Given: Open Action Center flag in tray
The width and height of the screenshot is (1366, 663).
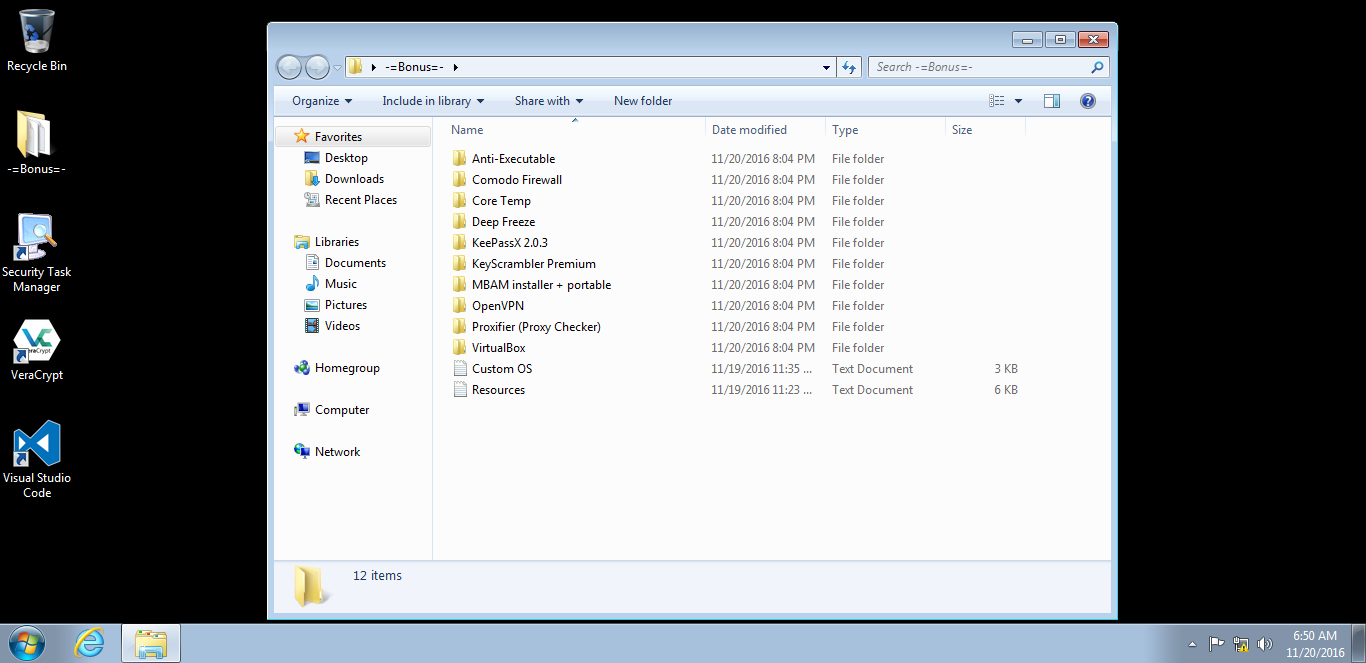Looking at the screenshot, I should tap(1217, 644).
